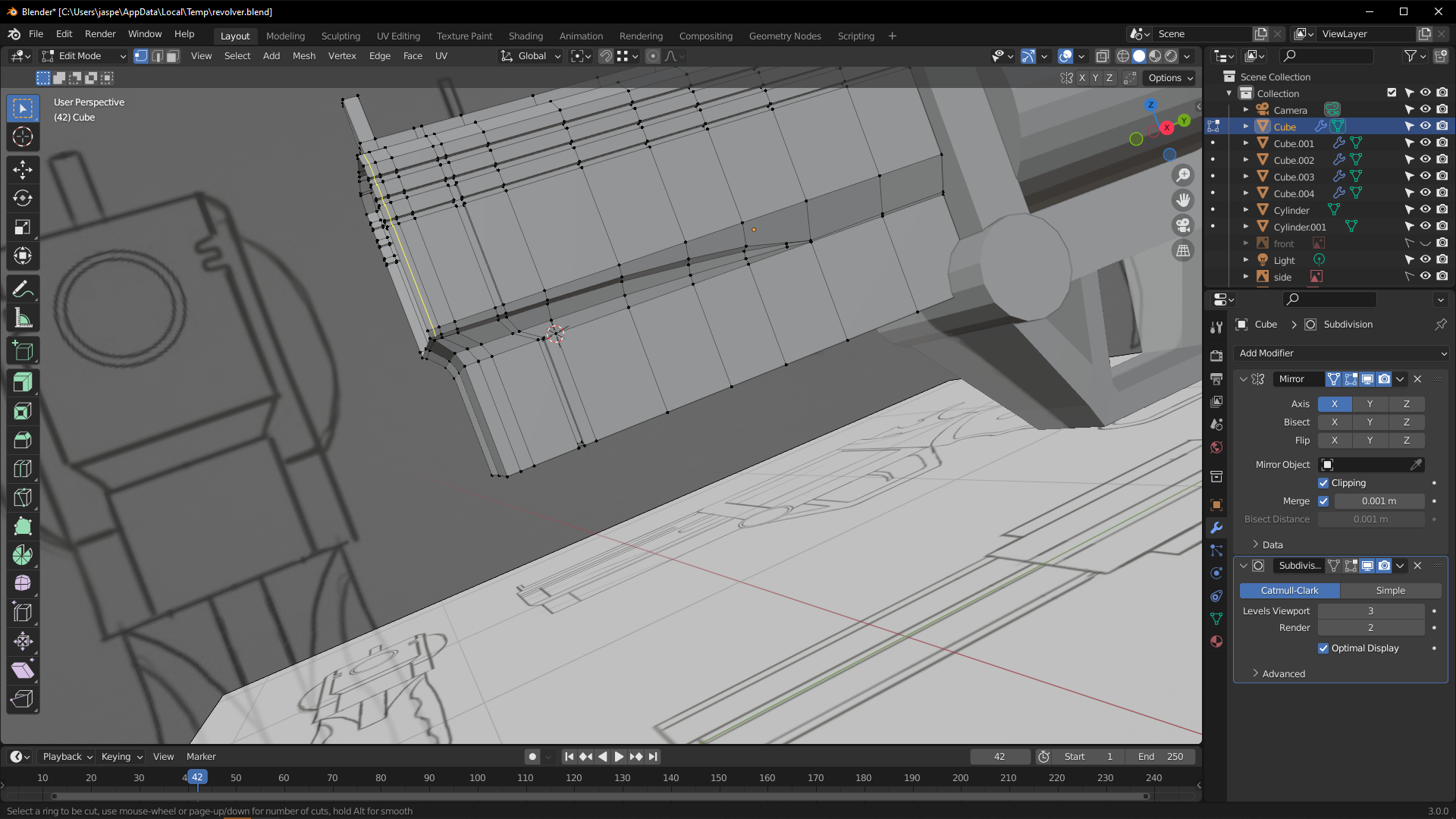This screenshot has width=1456, height=819.
Task: Switch to camera view using the camera icon
Action: click(1183, 225)
